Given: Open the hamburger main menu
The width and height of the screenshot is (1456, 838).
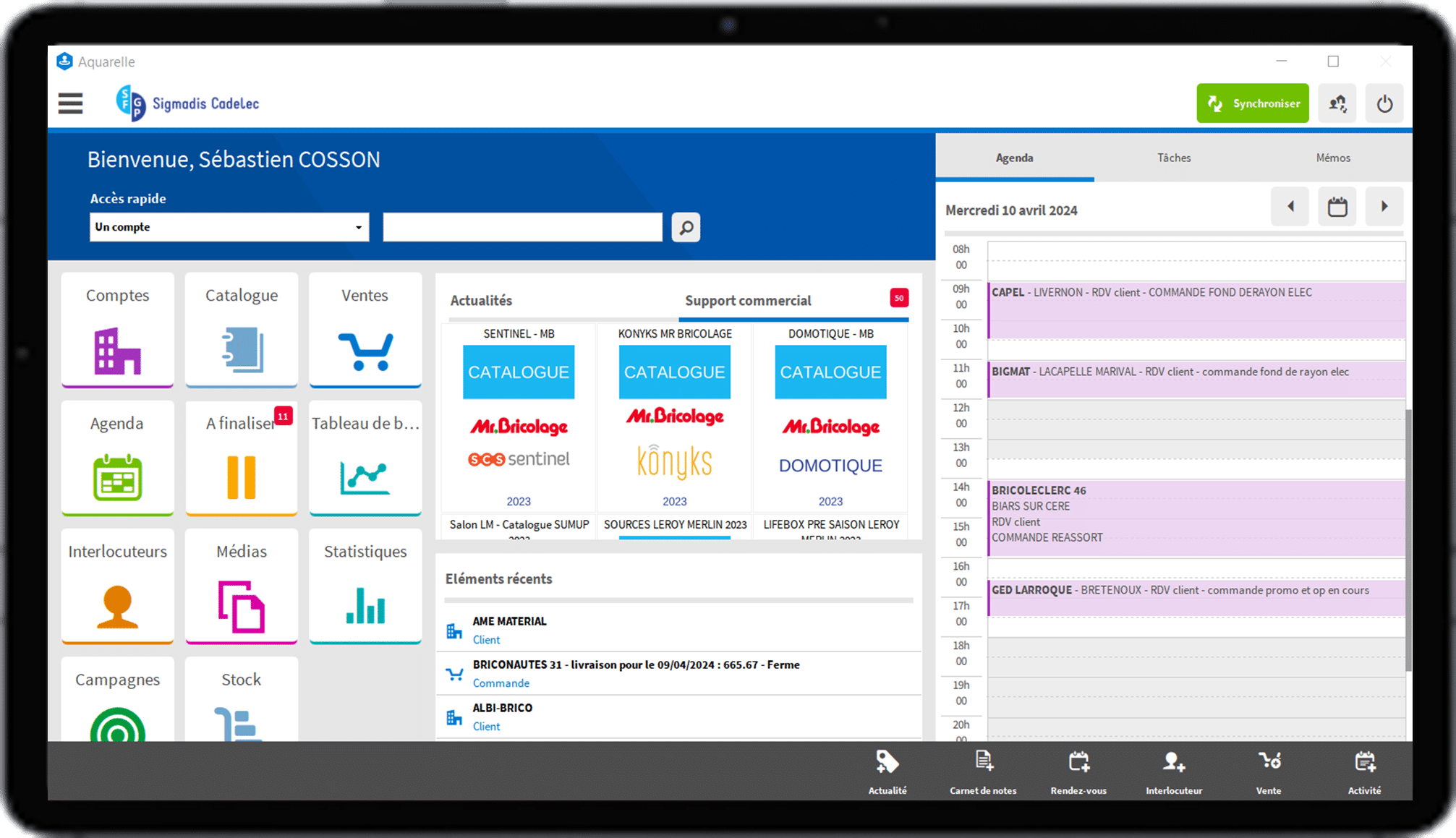Looking at the screenshot, I should click(70, 103).
